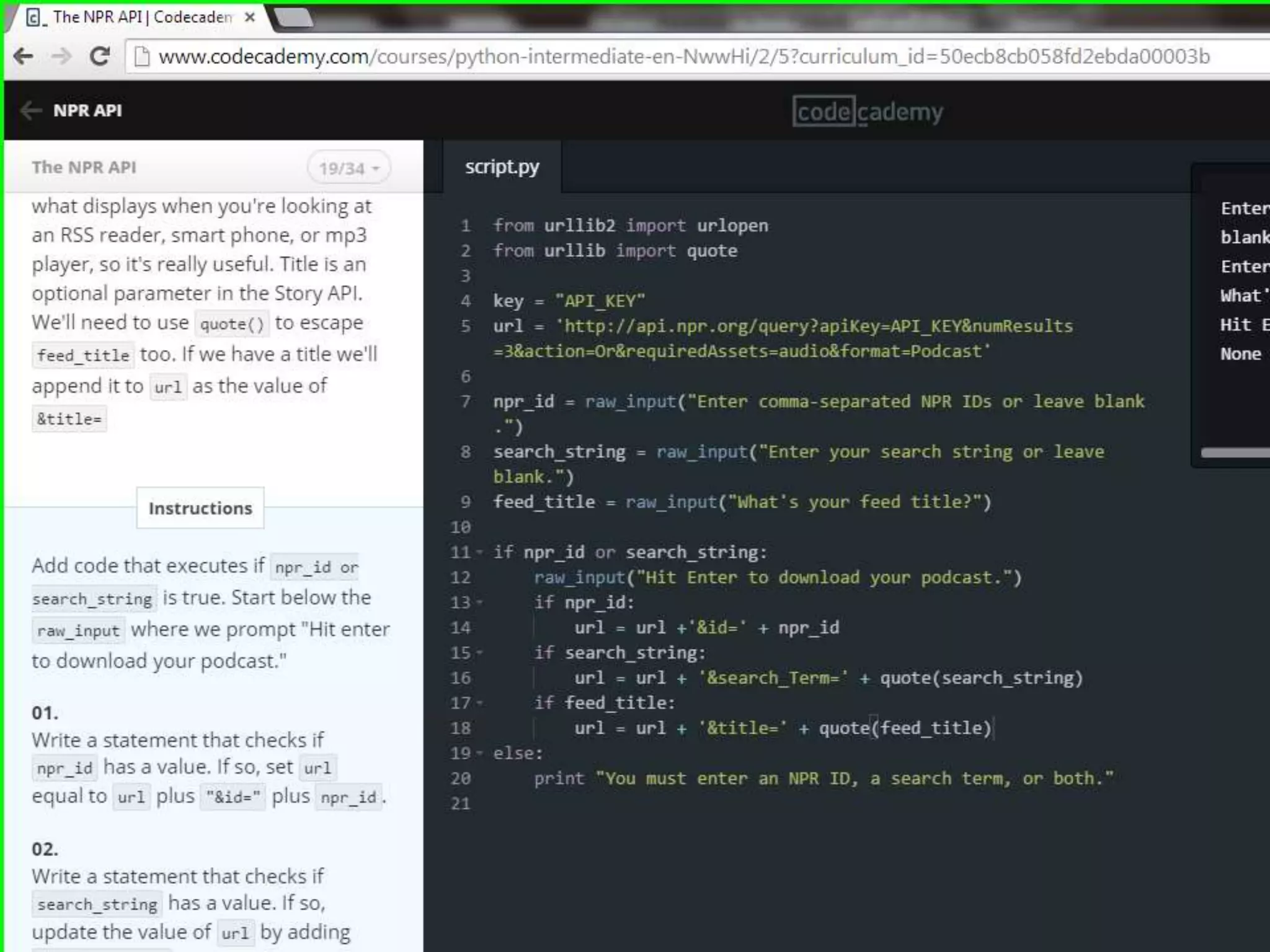
Task: Click the browser forward arrow
Action: (x=61, y=56)
